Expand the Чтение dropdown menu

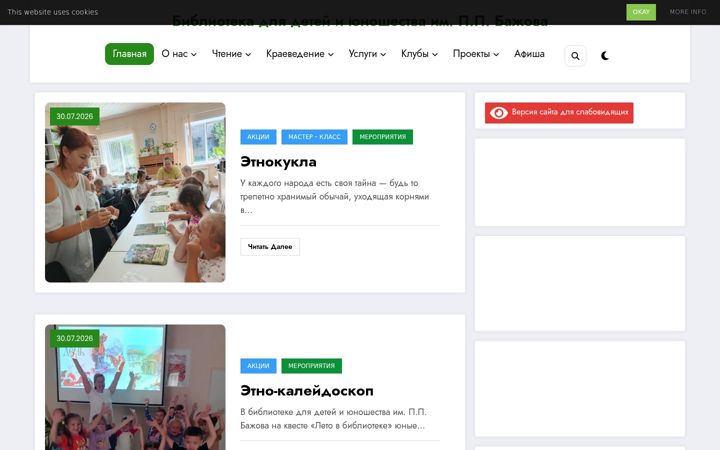(x=231, y=54)
